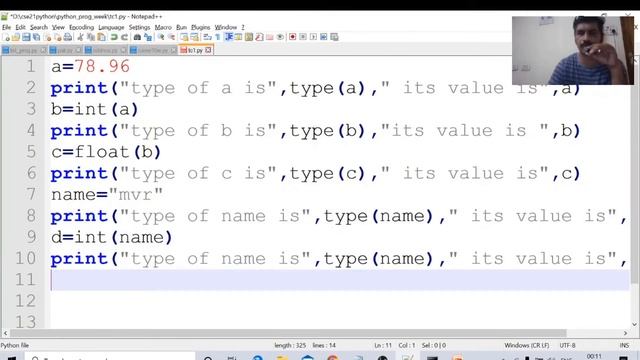640x360 pixels.
Task: Click the Close All documents toolbar icon
Action: click(x=58, y=37)
